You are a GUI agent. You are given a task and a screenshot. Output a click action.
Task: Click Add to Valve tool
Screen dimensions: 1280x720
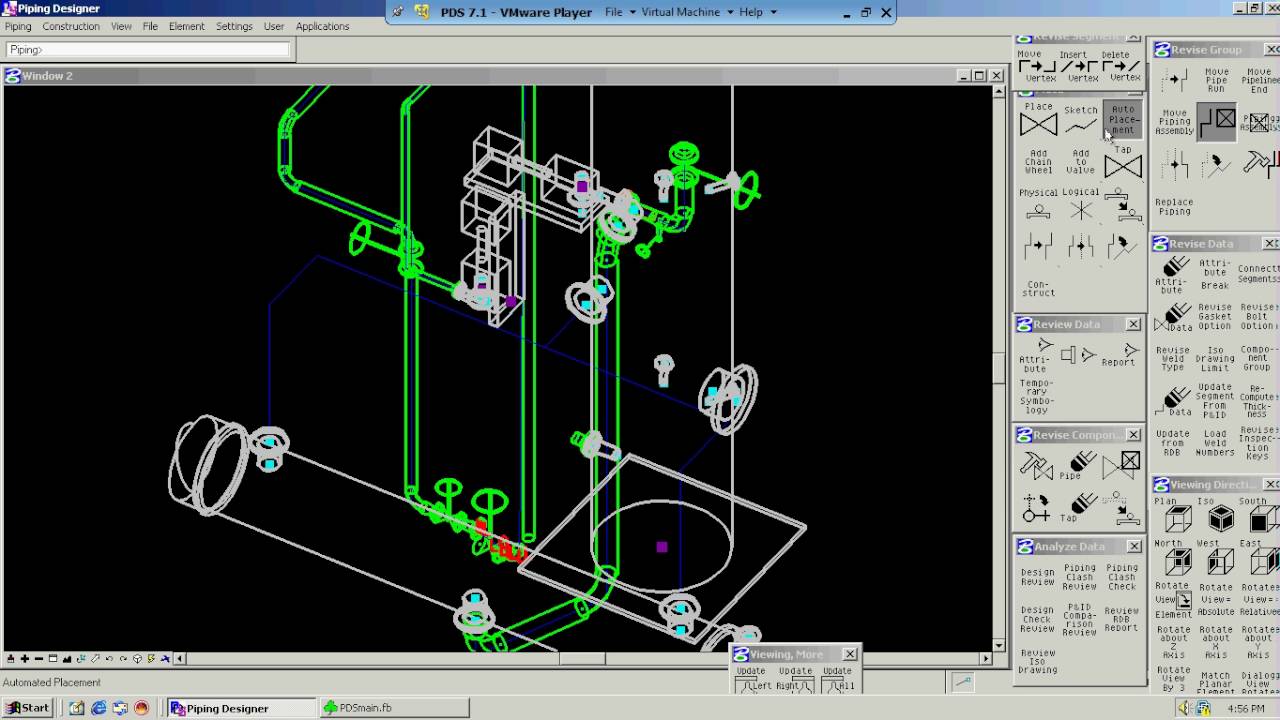tap(1081, 162)
